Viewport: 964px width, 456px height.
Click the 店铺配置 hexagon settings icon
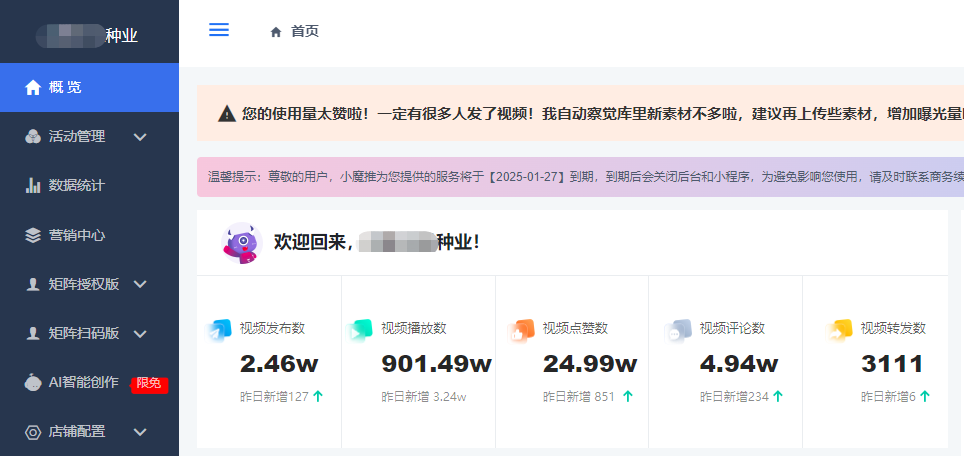point(33,432)
